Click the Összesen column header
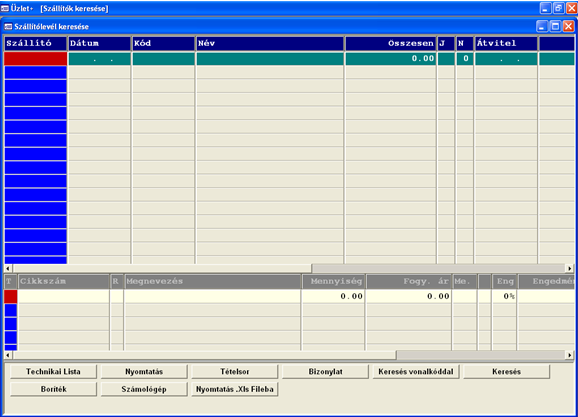The width and height of the screenshot is (578, 417). coord(391,43)
